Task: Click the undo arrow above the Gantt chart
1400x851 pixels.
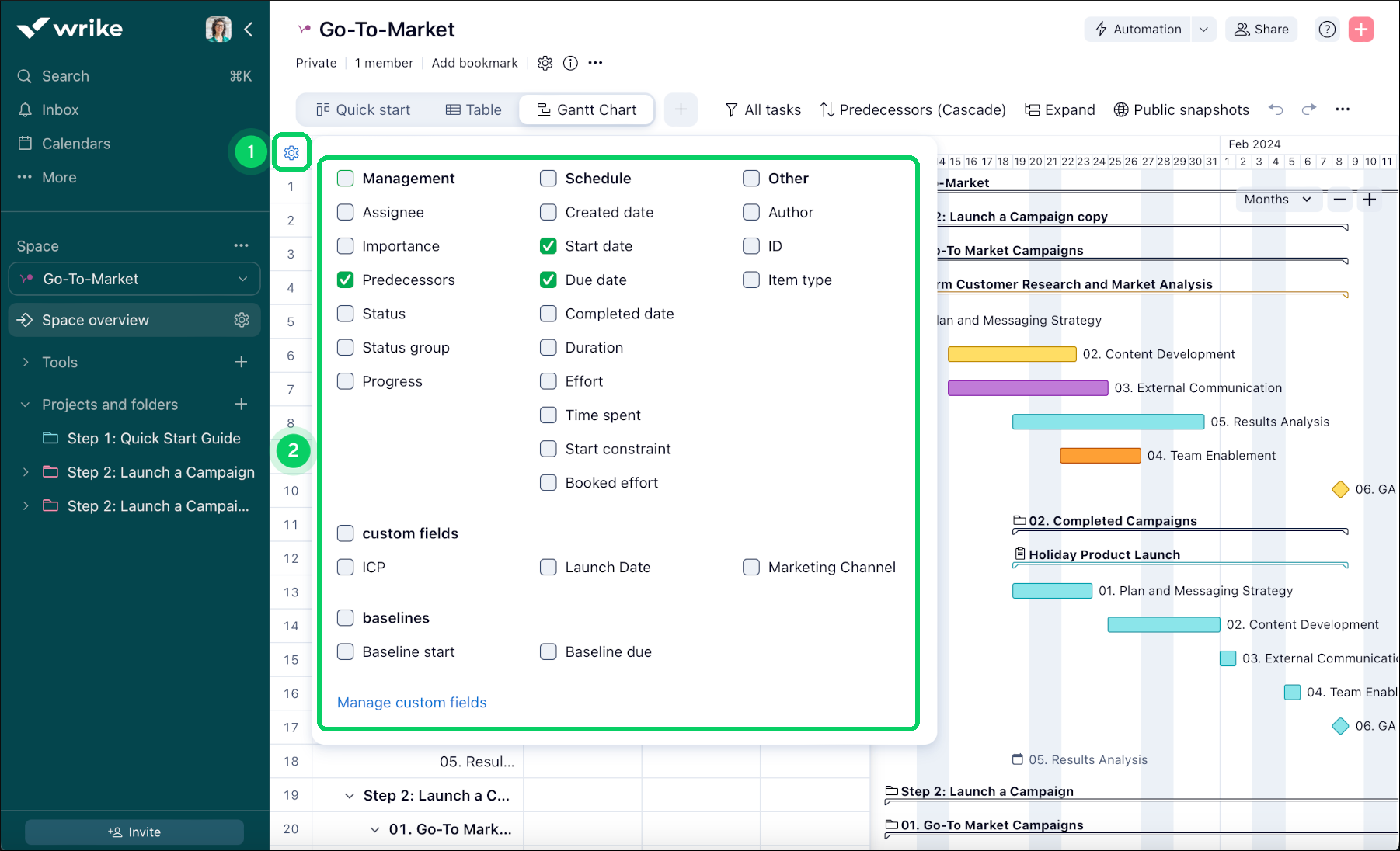Action: [x=1276, y=109]
